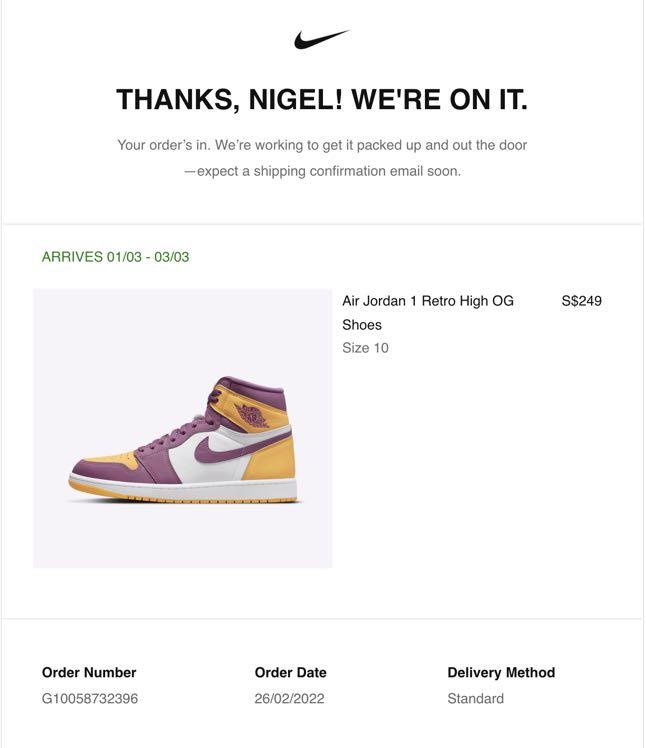Click the 'Your order's in' sentence line
This screenshot has width=646, height=748.
[322, 145]
